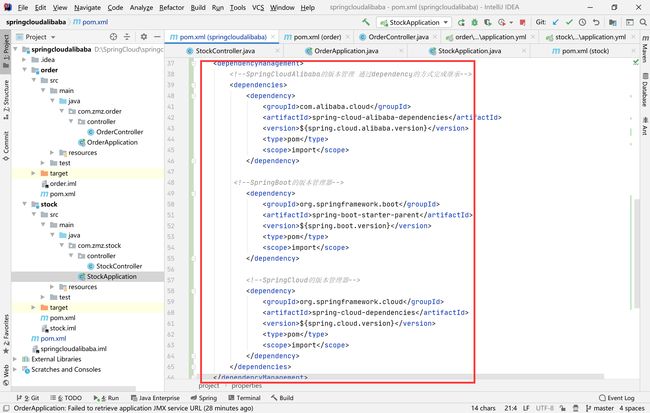This screenshot has width=650, height=413.
Task: Open the Database side panel
Action: click(645, 90)
